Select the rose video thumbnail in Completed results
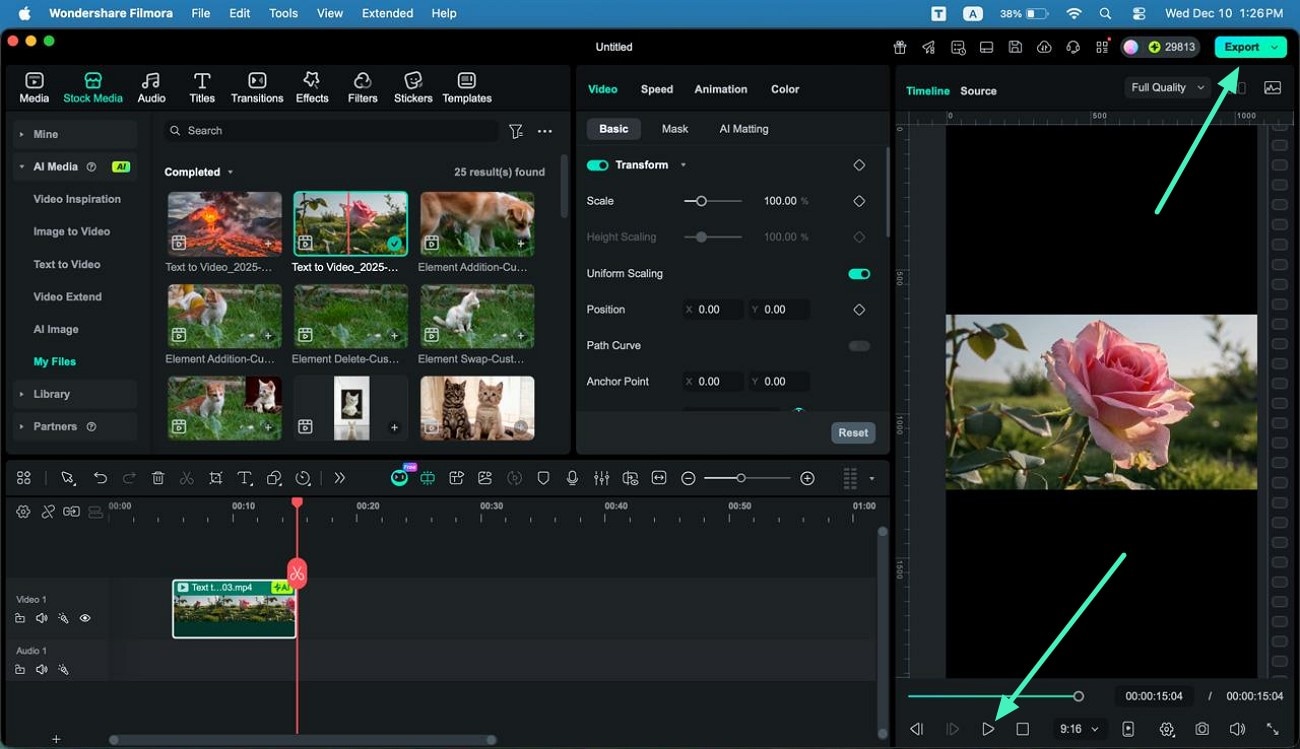 pyautogui.click(x=350, y=222)
